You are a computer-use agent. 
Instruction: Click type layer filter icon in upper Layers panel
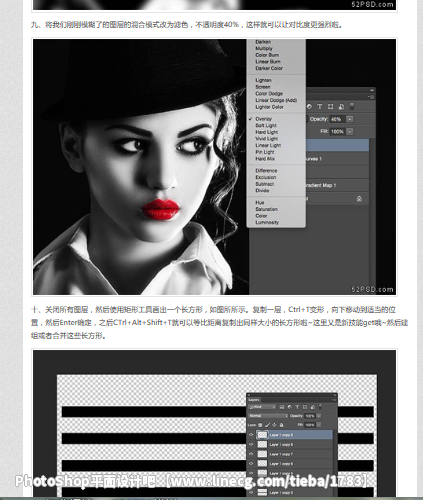(320, 106)
